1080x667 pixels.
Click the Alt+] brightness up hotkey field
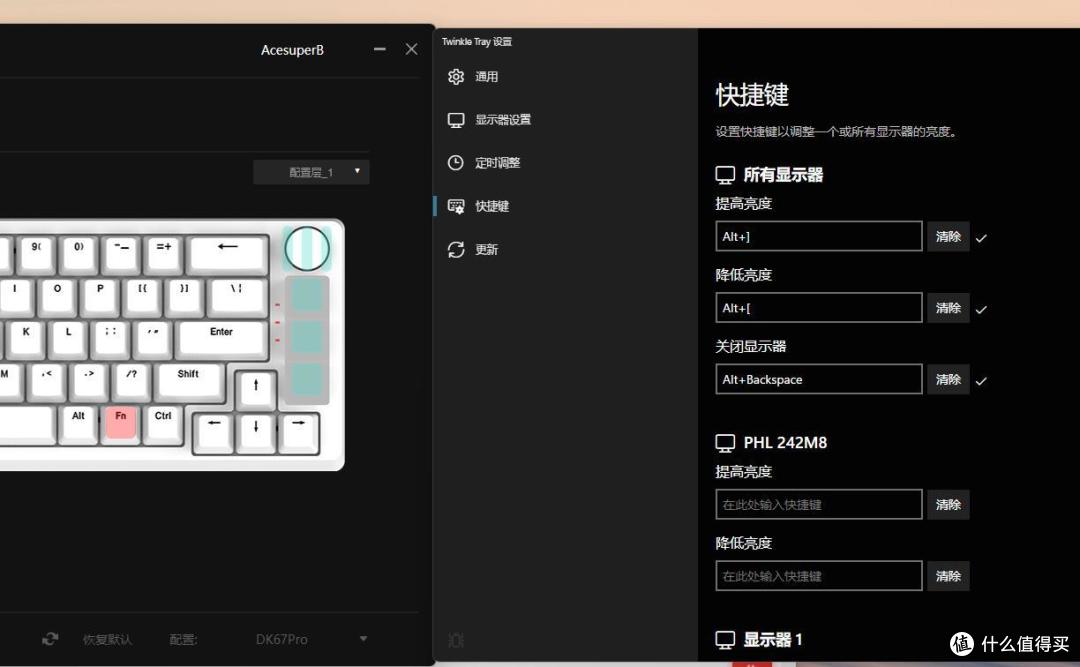[818, 236]
